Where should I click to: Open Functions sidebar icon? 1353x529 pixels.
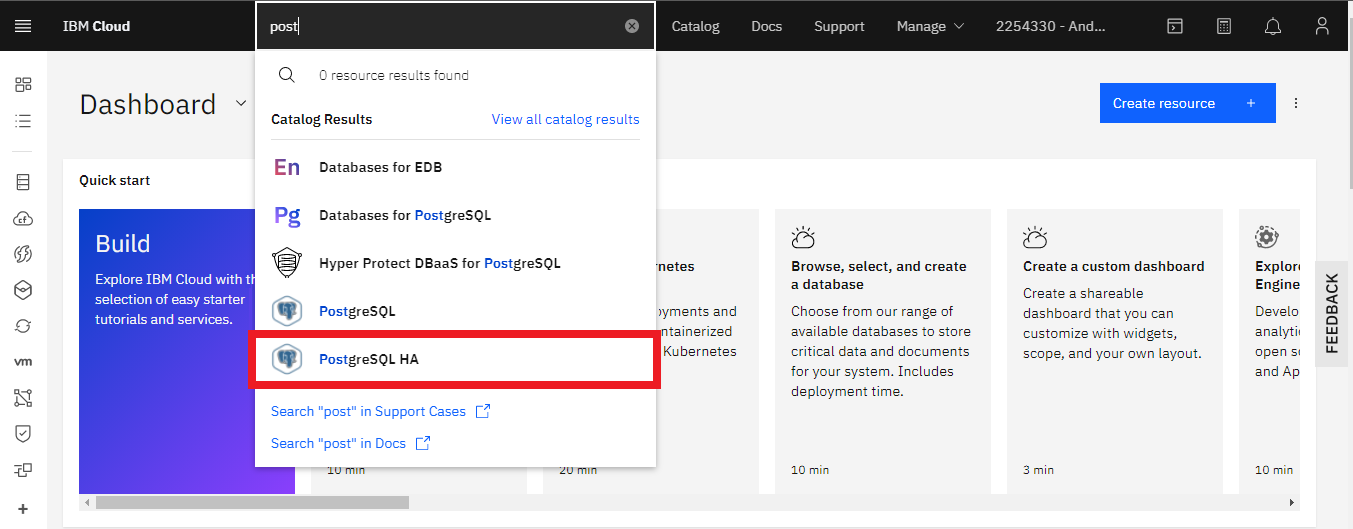click(23, 254)
